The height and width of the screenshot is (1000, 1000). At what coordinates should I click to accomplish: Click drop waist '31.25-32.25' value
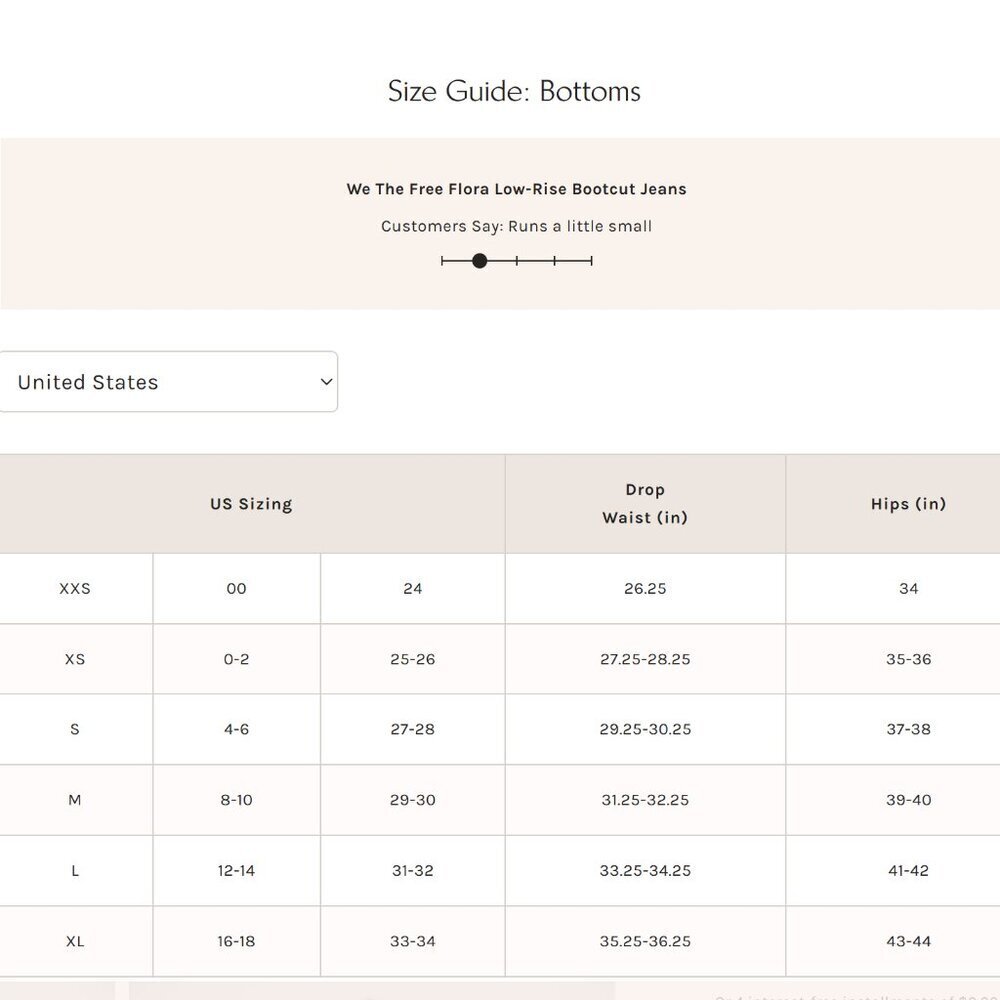click(x=645, y=800)
